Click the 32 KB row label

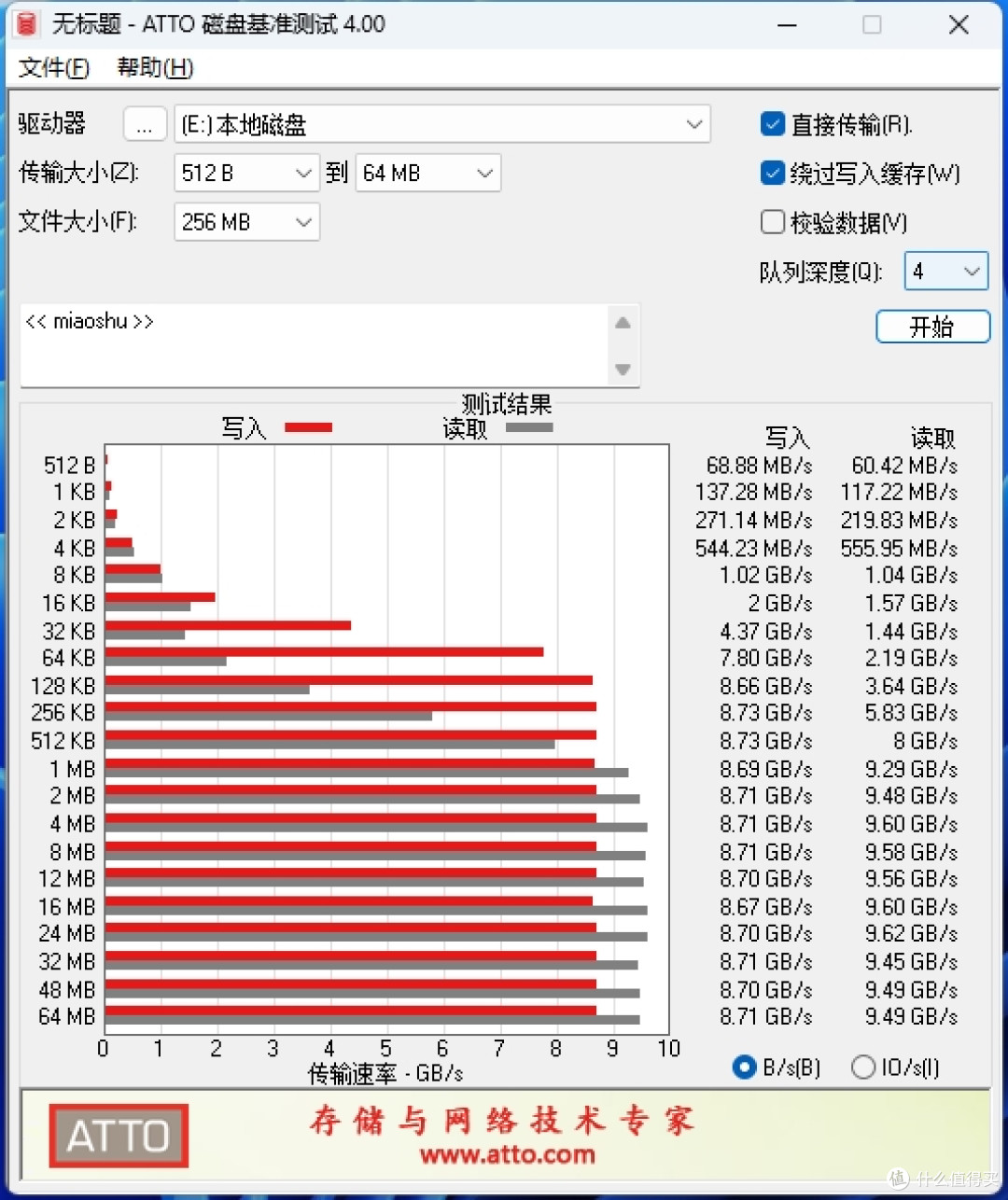point(68,632)
